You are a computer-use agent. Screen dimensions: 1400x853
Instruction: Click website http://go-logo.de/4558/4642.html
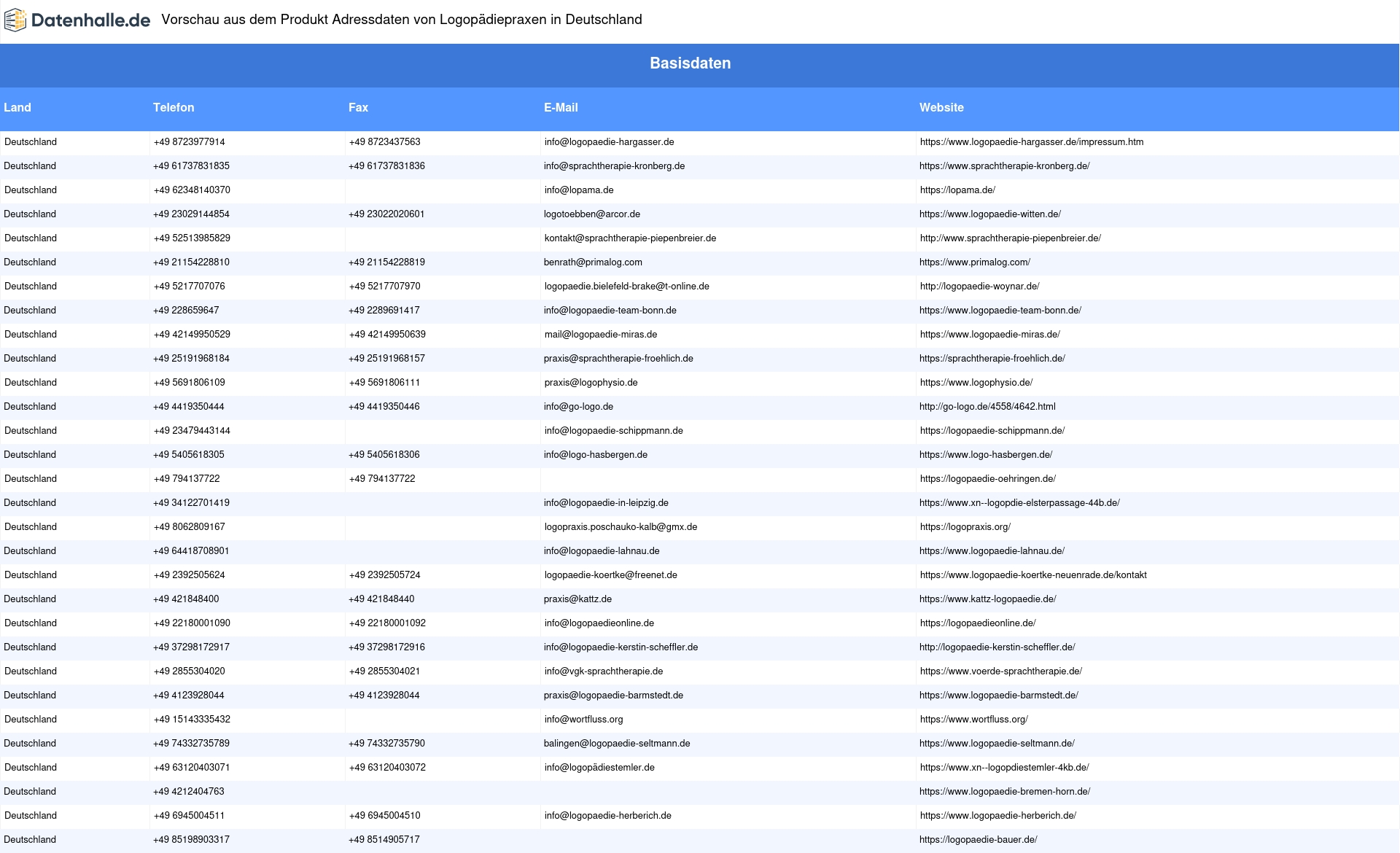(987, 407)
